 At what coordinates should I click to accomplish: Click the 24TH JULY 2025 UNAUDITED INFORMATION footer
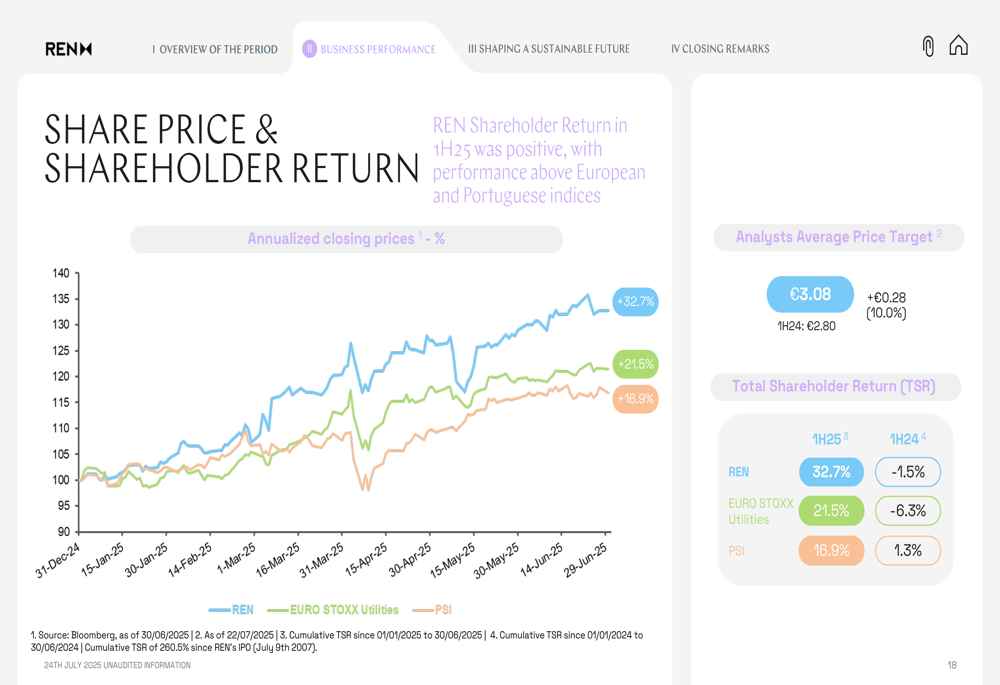tap(117, 665)
